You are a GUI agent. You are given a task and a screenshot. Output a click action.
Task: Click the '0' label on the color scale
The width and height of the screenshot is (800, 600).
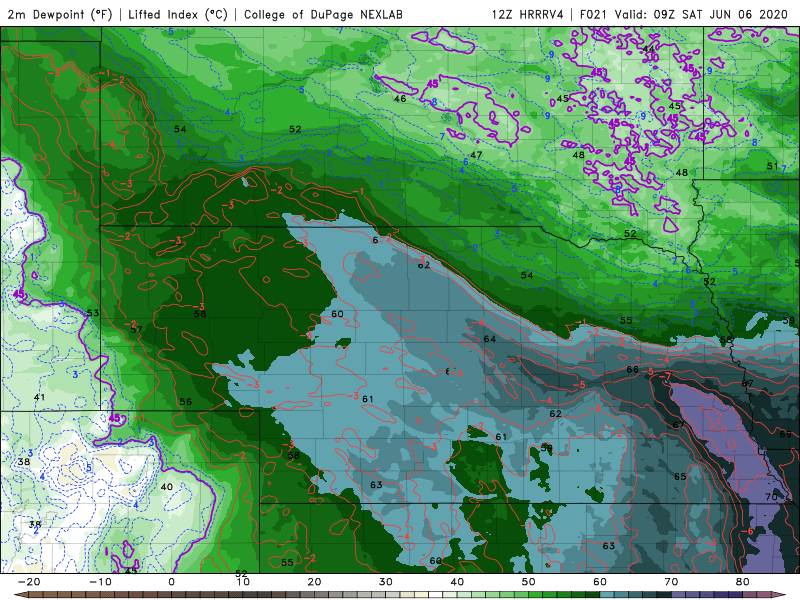tap(171, 582)
